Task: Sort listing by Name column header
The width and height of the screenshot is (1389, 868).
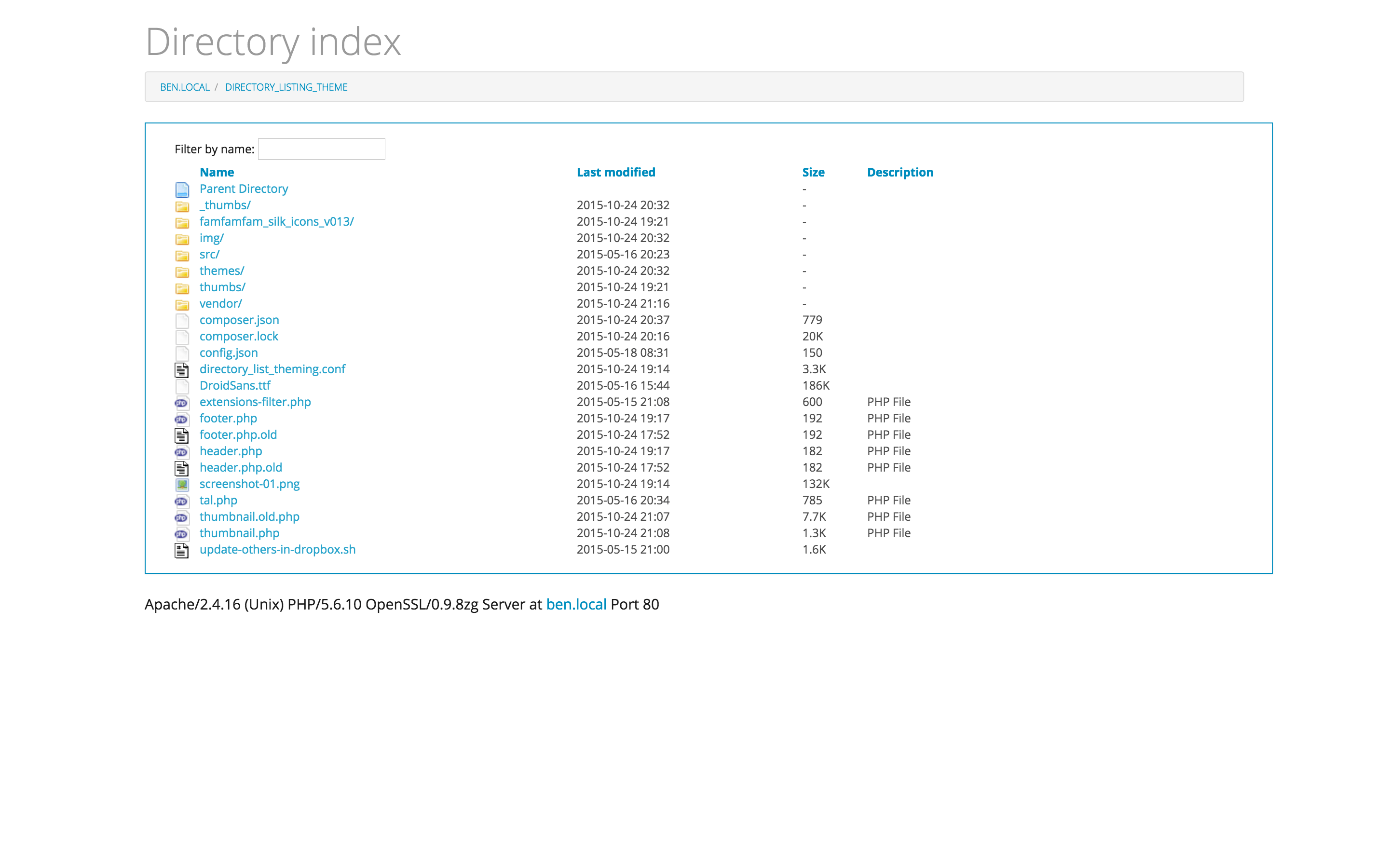Action: click(217, 172)
